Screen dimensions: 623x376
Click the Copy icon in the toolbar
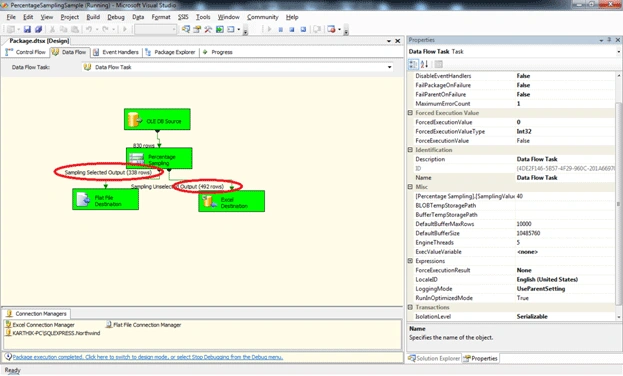63,29
